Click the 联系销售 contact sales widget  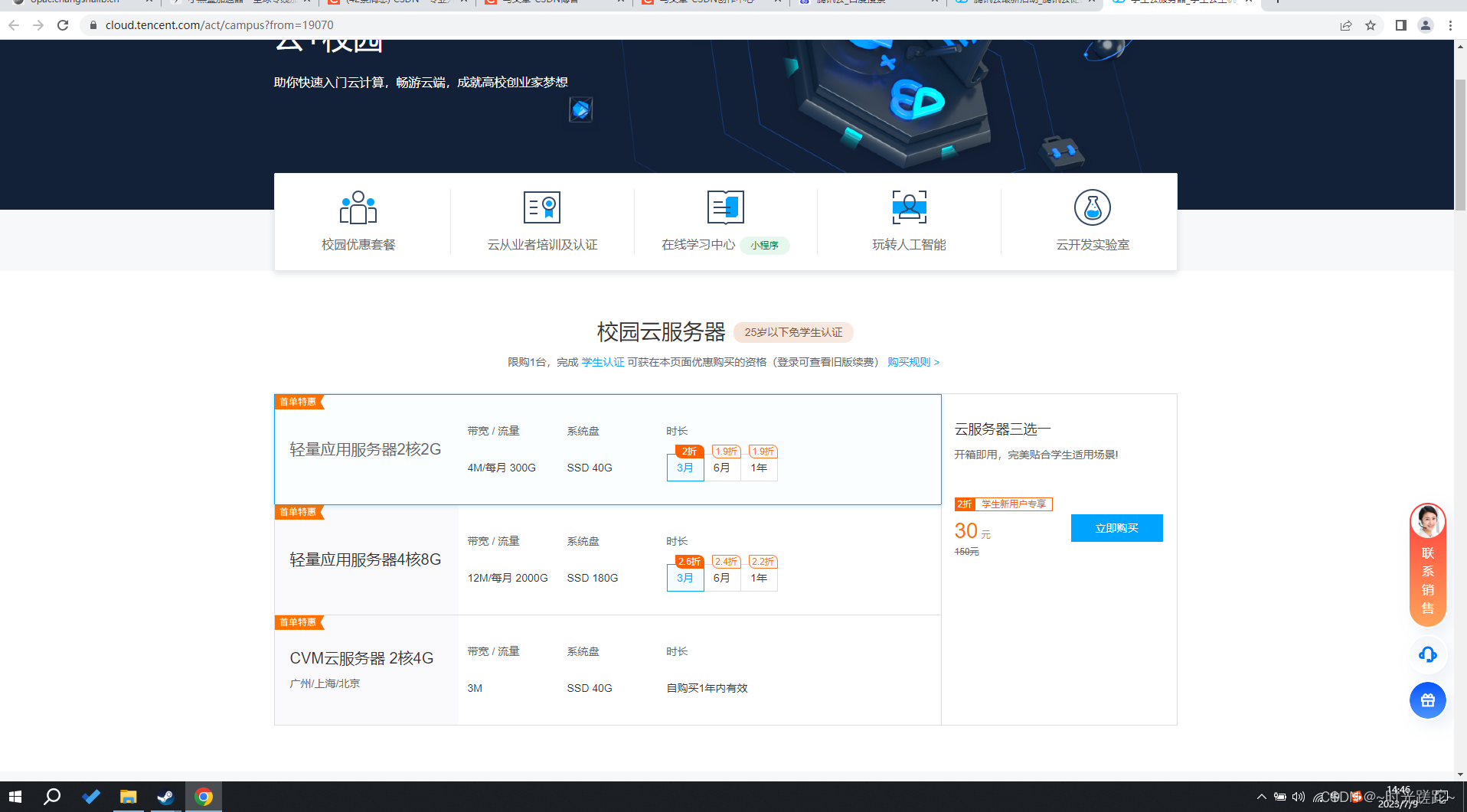[1428, 565]
